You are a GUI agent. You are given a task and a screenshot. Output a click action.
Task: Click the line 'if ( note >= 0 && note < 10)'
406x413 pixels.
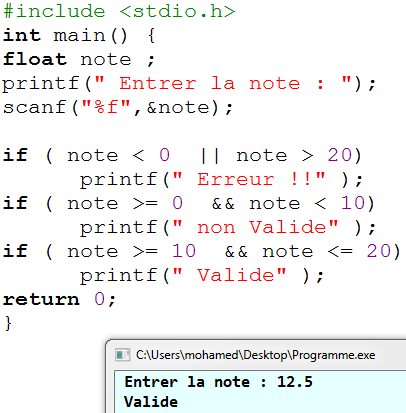coord(189,203)
